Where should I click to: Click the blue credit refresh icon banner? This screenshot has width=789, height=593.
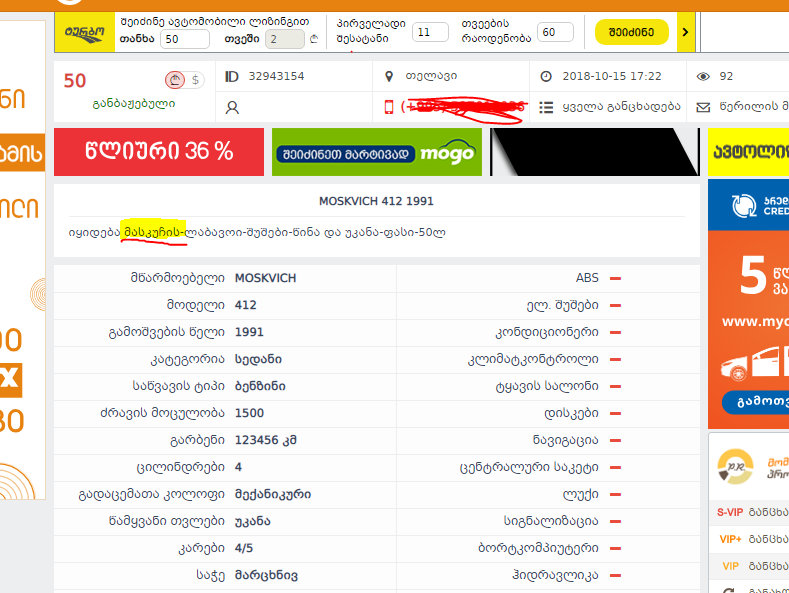(x=748, y=205)
